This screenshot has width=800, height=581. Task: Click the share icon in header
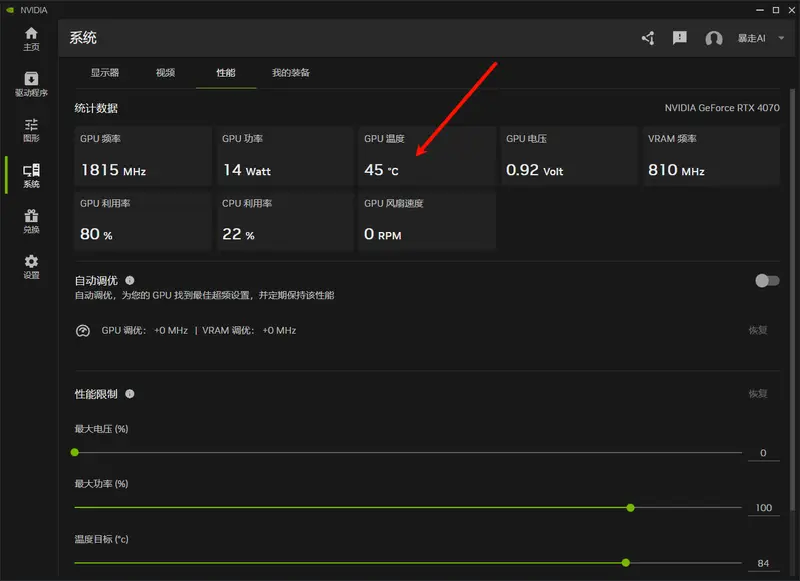[648, 38]
